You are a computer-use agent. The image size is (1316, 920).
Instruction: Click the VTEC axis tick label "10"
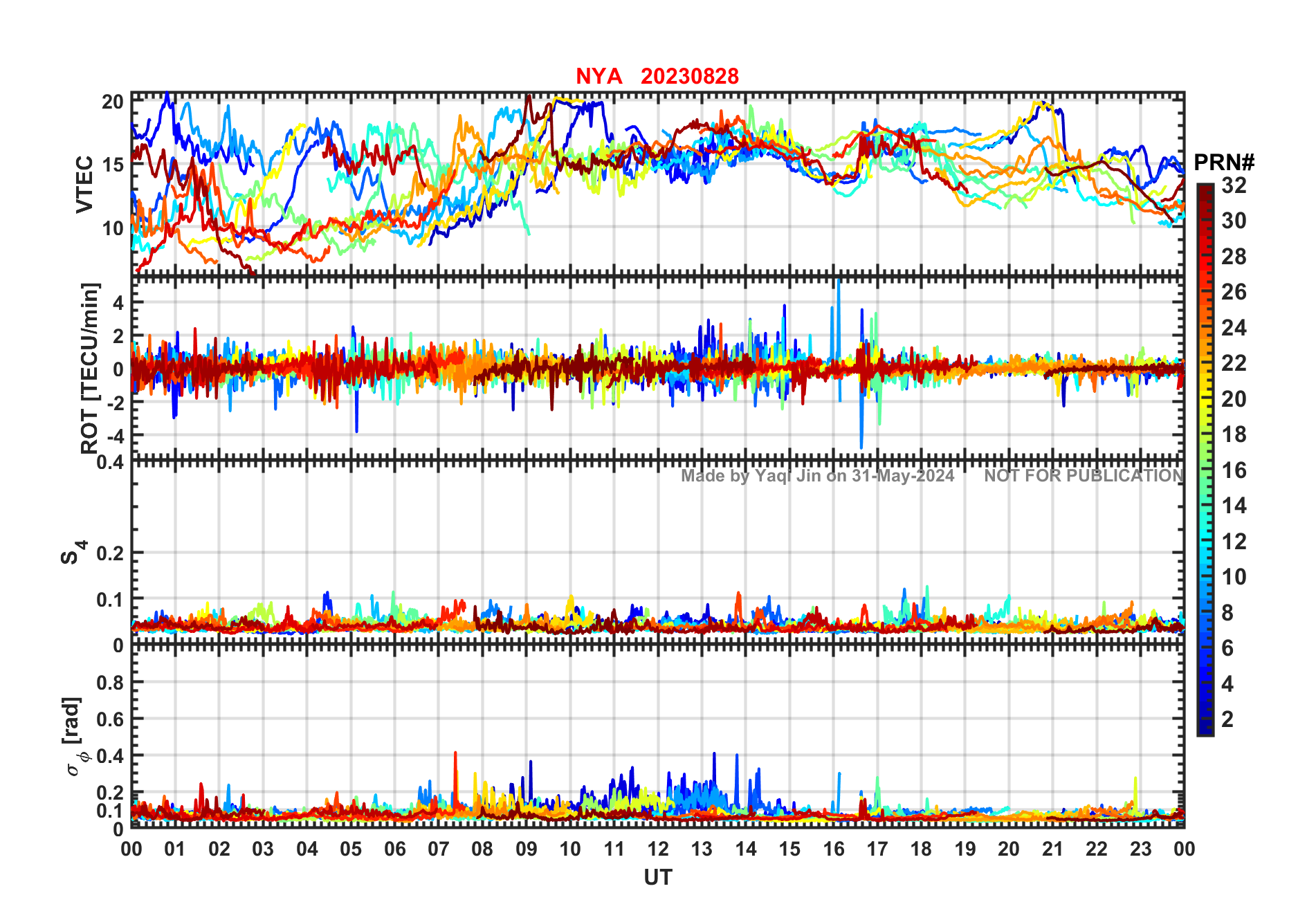point(113,228)
